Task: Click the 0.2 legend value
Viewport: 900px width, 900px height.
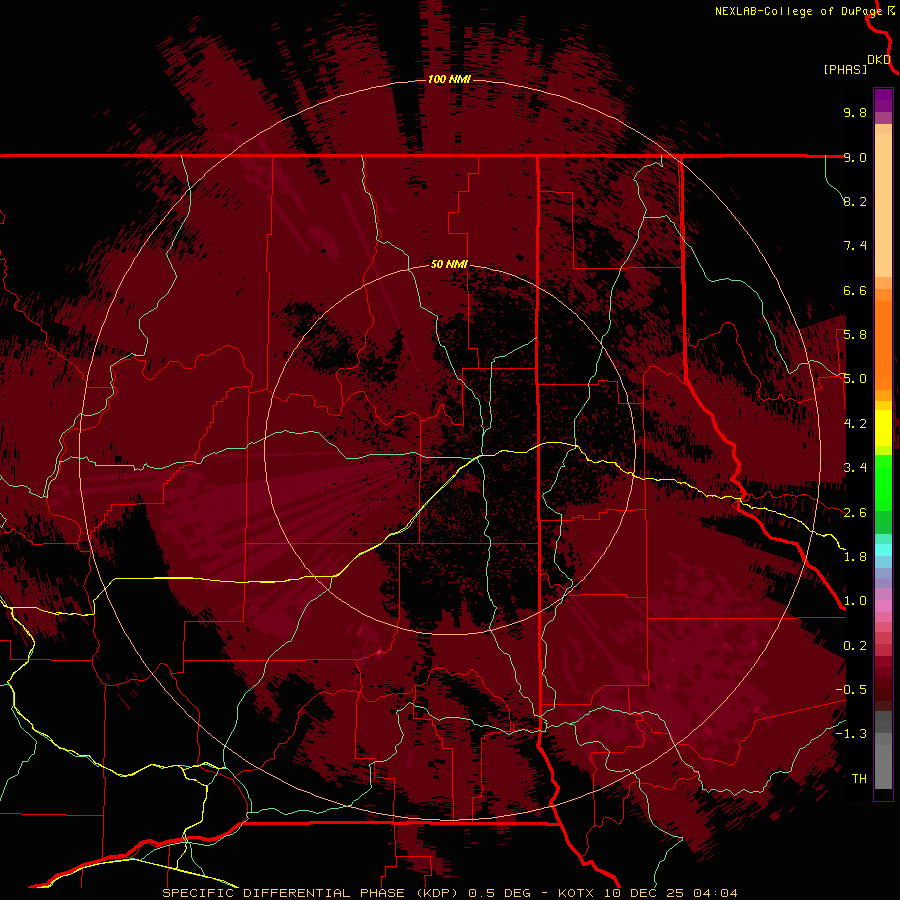Action: (x=855, y=646)
